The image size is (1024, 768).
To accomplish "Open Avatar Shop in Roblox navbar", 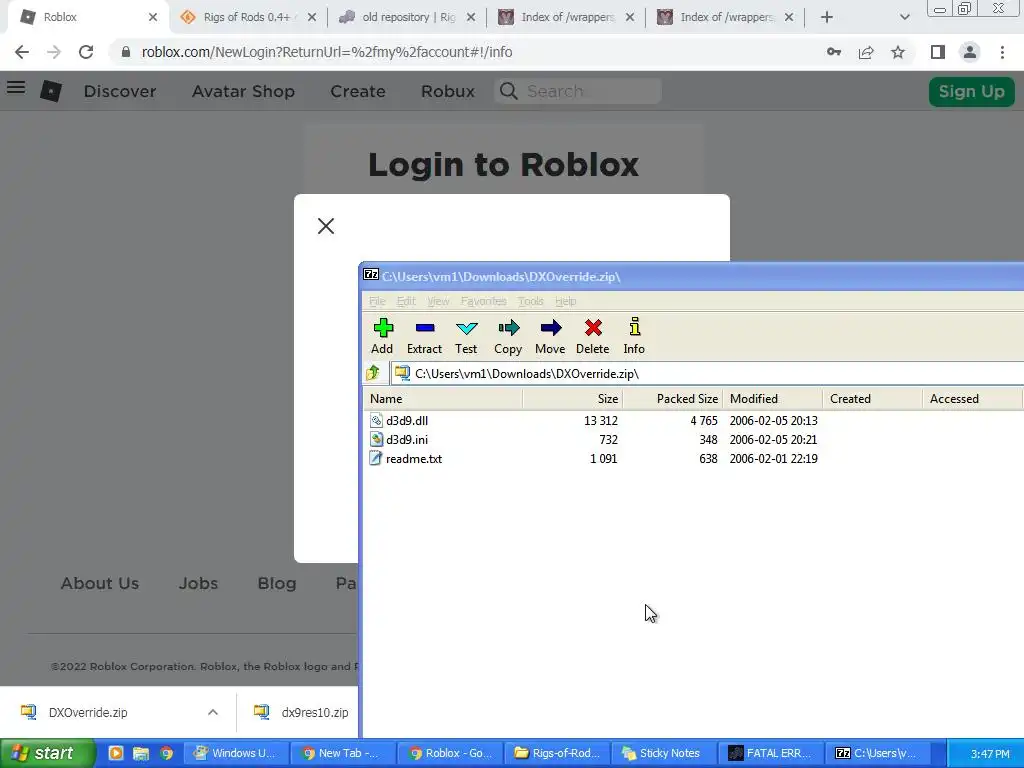I will pos(243,91).
